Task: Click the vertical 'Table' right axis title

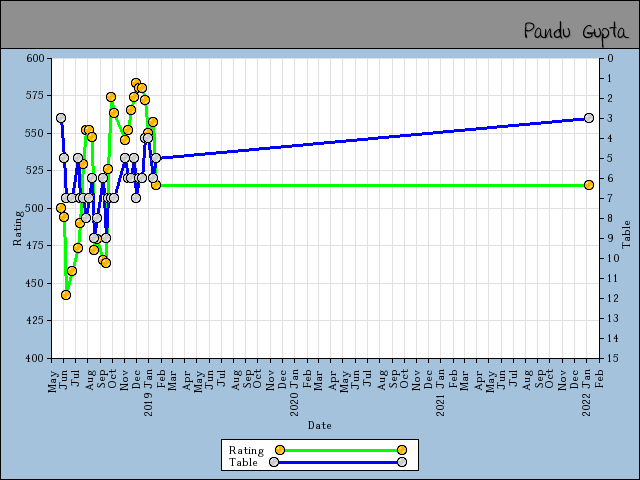Action: tap(626, 234)
